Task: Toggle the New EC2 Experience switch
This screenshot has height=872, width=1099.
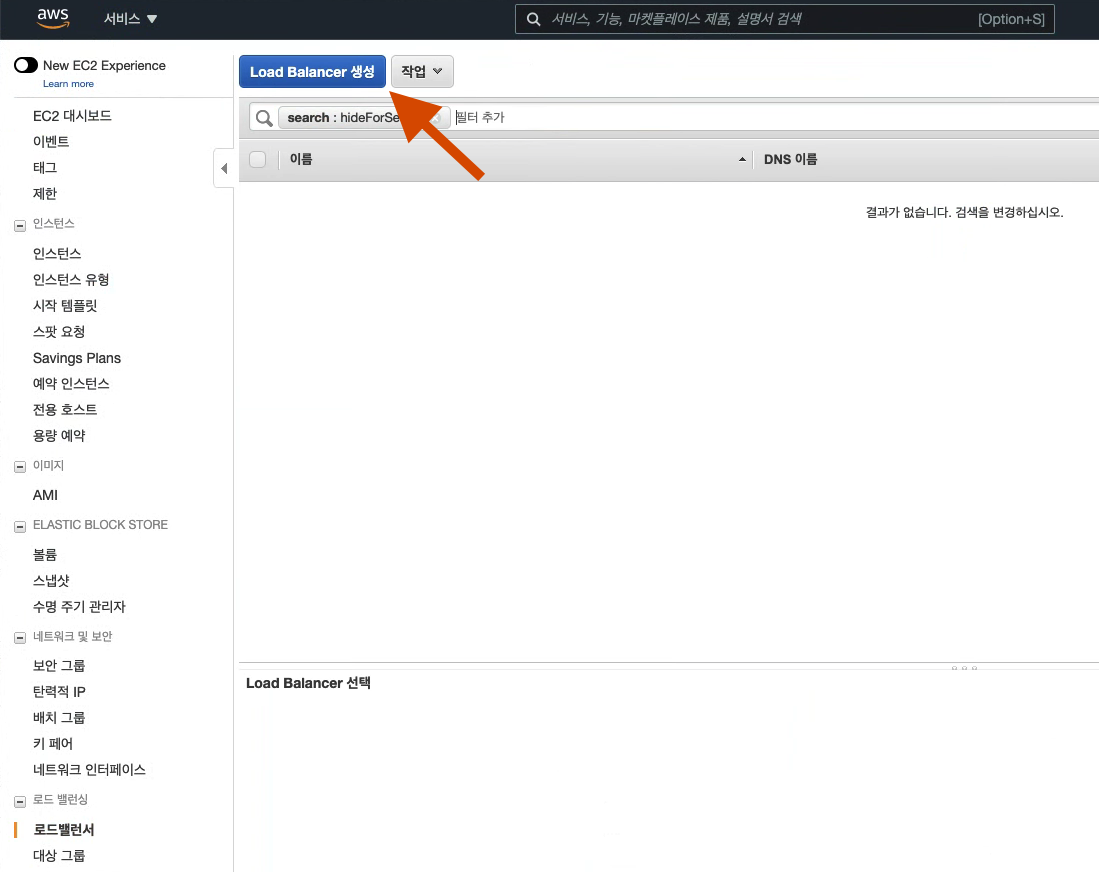Action: (26, 65)
